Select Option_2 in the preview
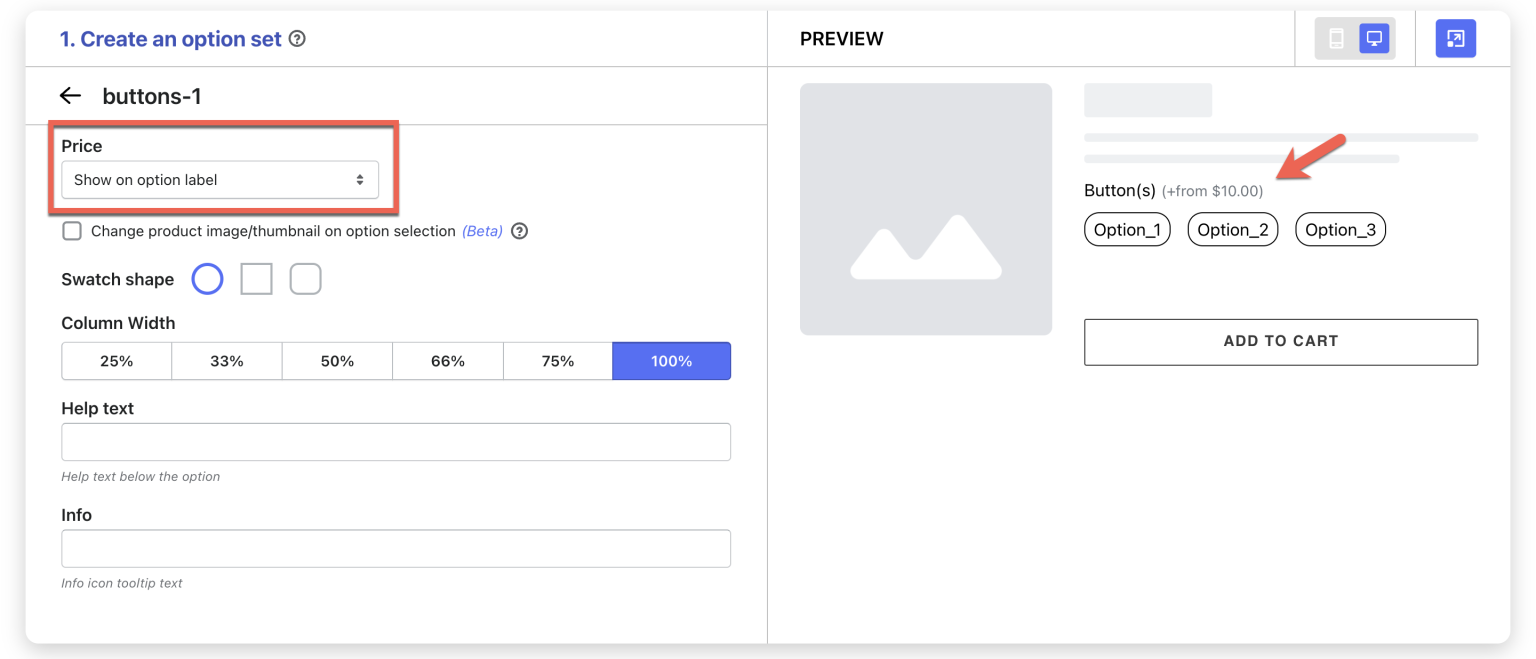 (1232, 229)
